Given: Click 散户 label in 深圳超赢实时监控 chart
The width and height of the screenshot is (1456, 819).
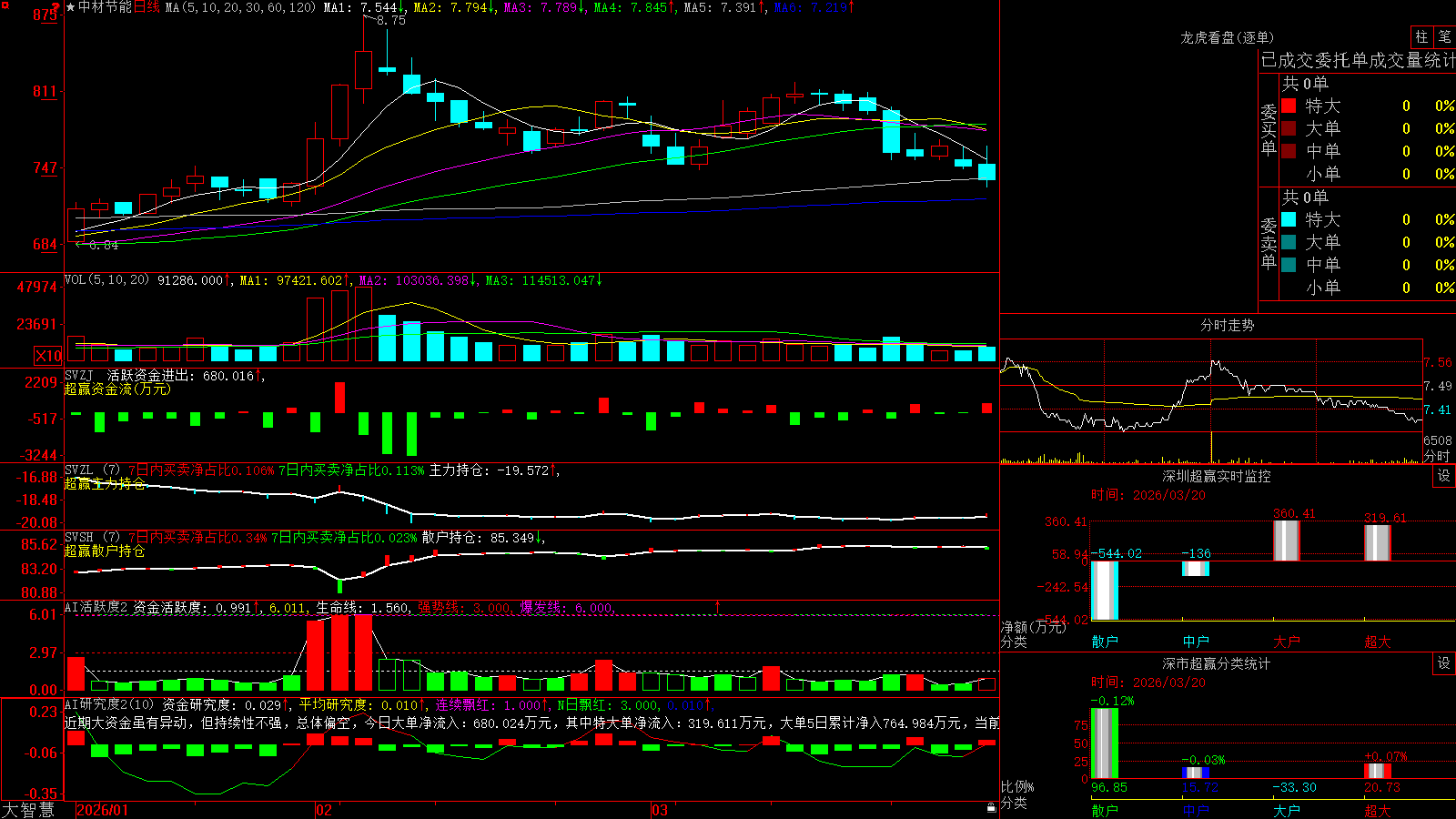Looking at the screenshot, I should [1105, 642].
